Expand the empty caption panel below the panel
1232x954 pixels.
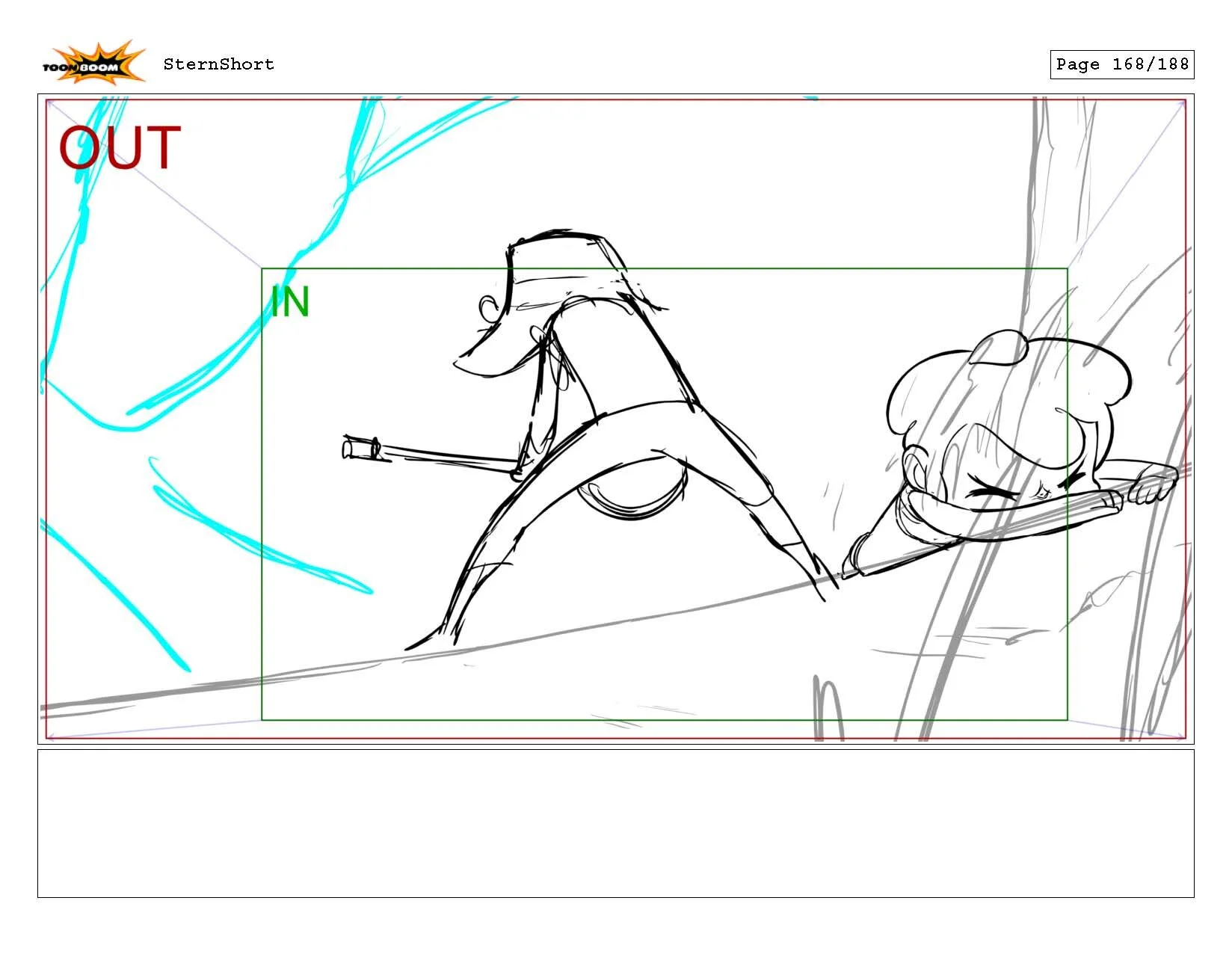616,822
